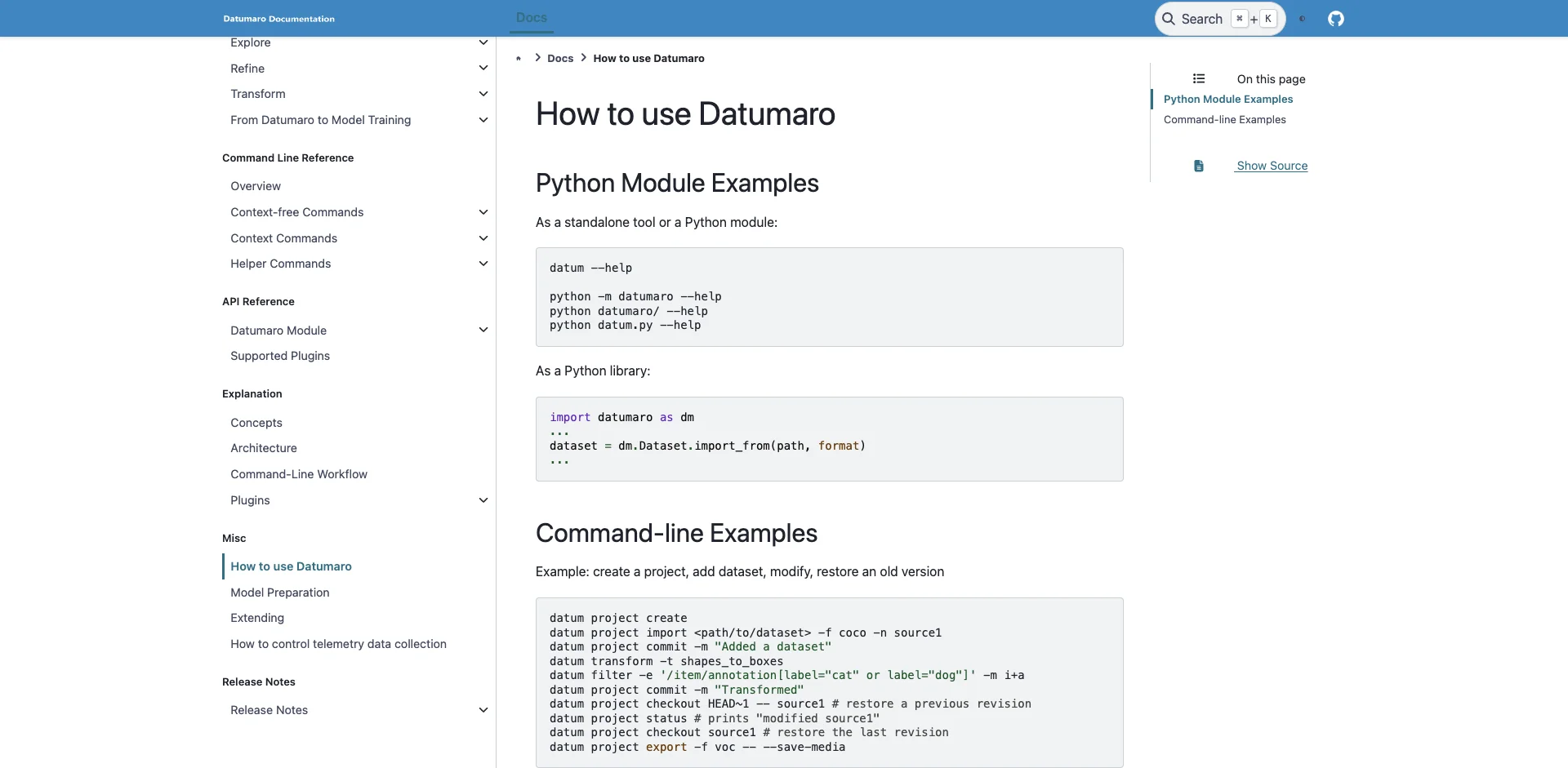
Task: Click the home icon in breadcrumbs
Action: click(519, 58)
